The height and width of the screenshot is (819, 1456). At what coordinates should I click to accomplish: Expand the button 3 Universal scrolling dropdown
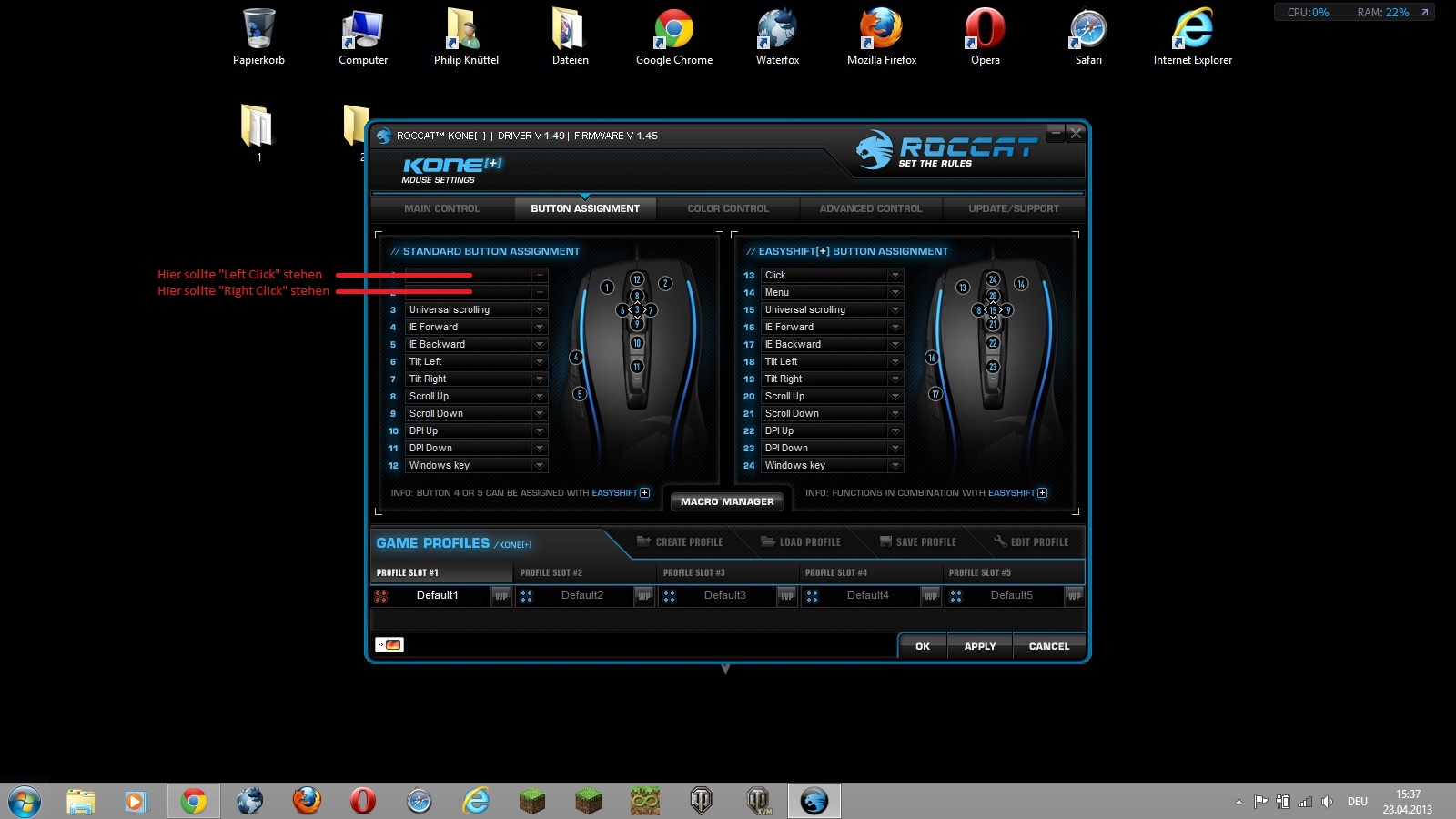(540, 310)
